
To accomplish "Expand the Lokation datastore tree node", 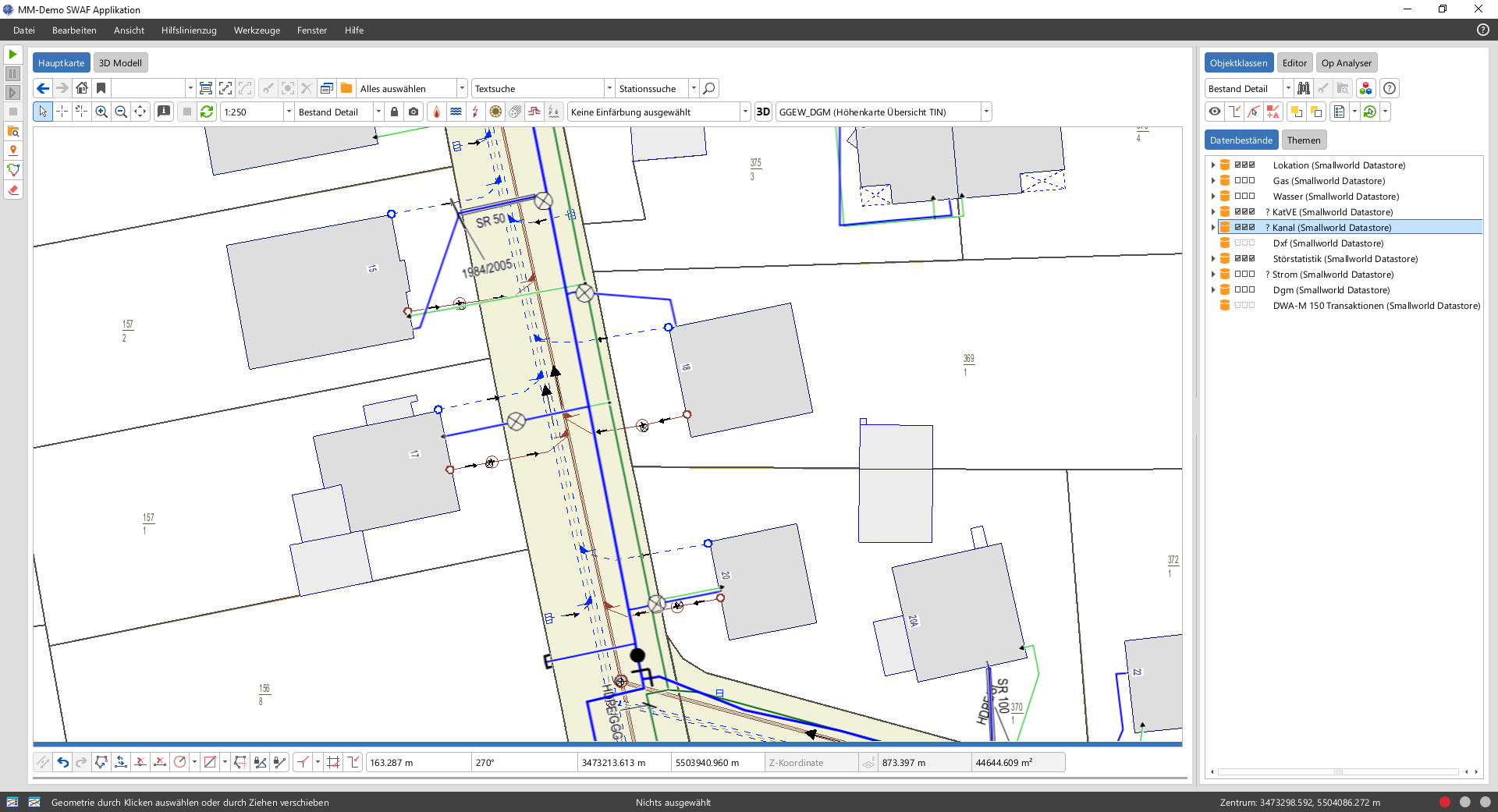I will tap(1213, 165).
